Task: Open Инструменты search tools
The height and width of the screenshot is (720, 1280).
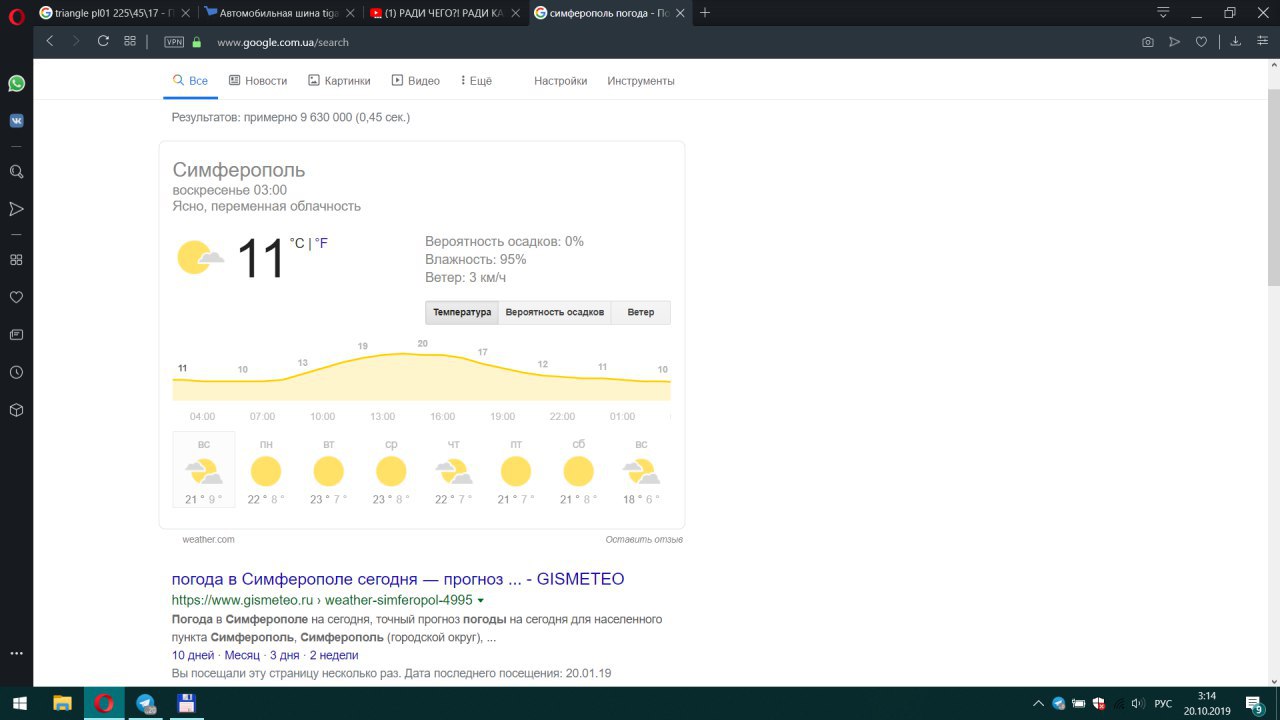Action: pyautogui.click(x=641, y=81)
